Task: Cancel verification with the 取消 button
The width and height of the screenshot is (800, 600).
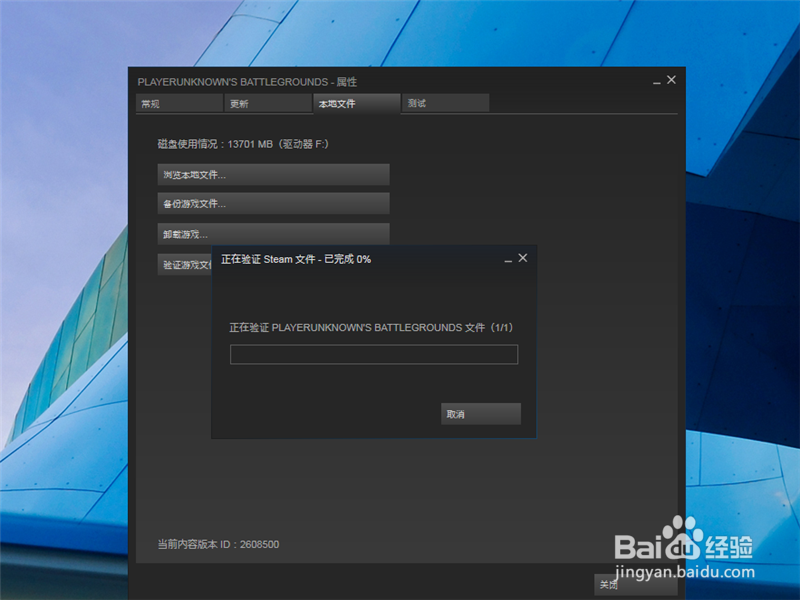Action: [x=481, y=414]
